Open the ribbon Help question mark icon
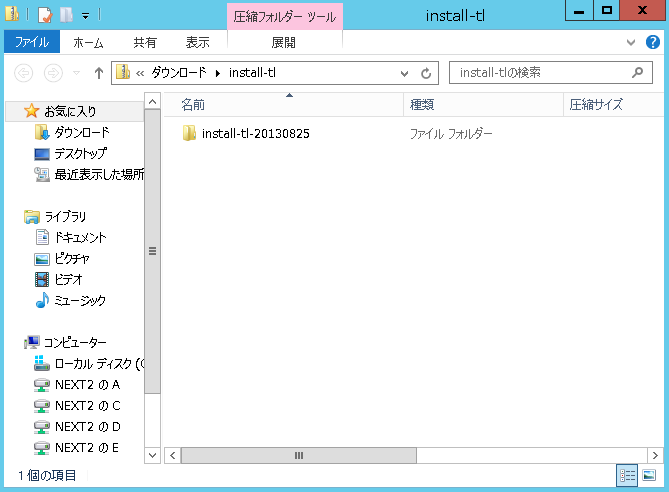The image size is (669, 492). coord(652,43)
